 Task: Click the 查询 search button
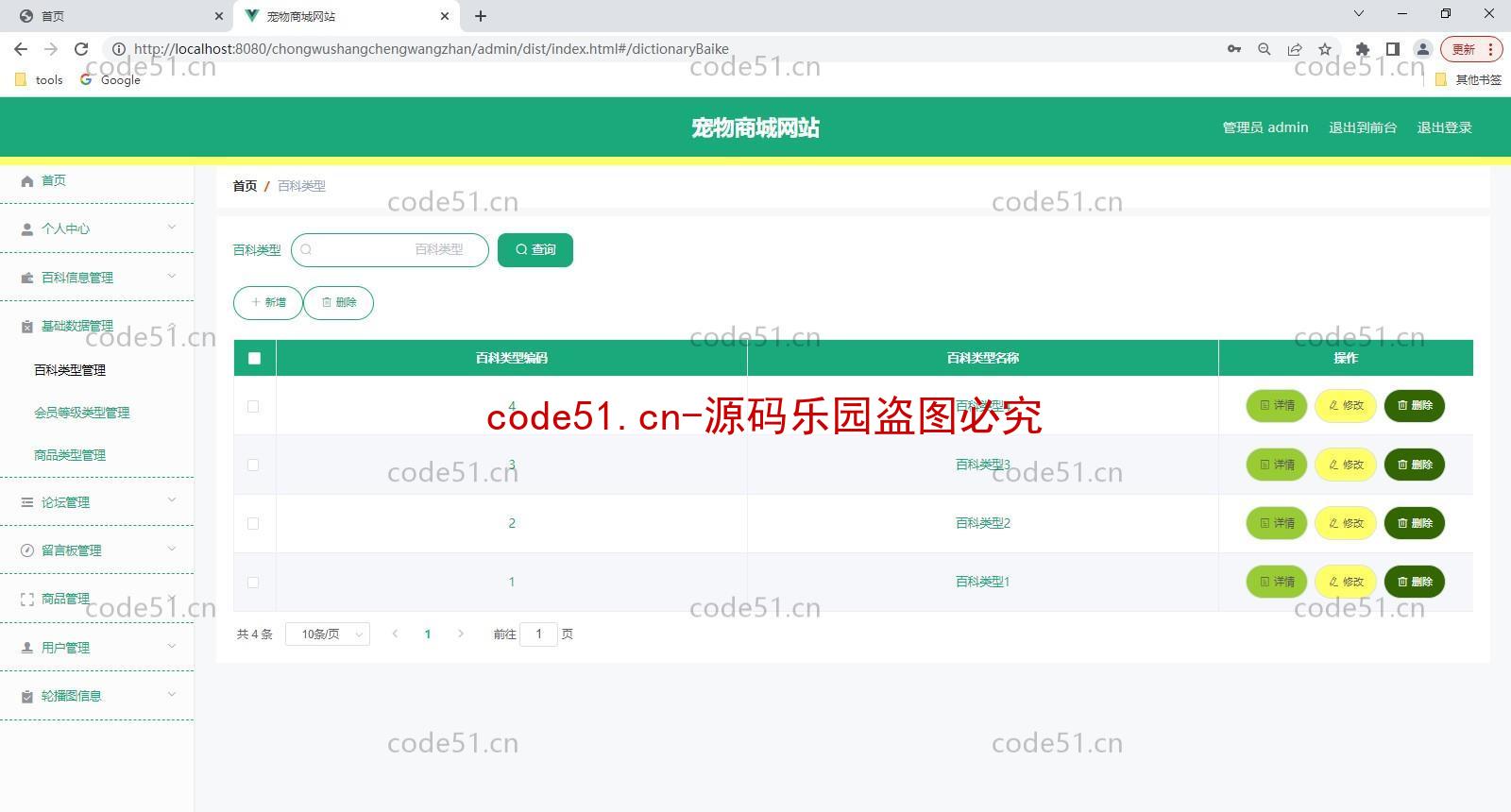click(535, 250)
